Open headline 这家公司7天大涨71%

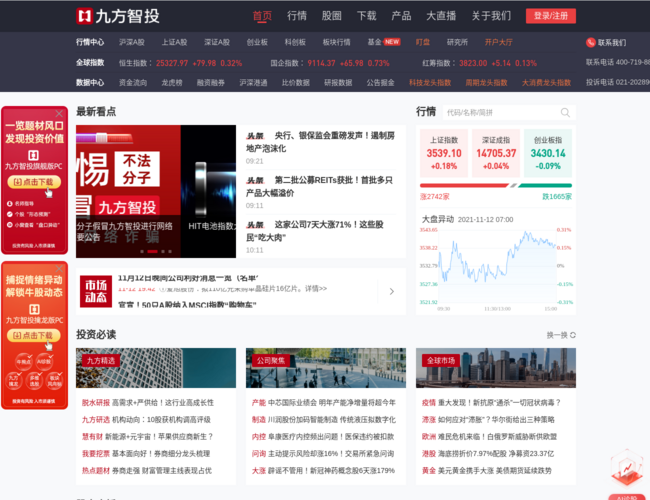click(315, 231)
